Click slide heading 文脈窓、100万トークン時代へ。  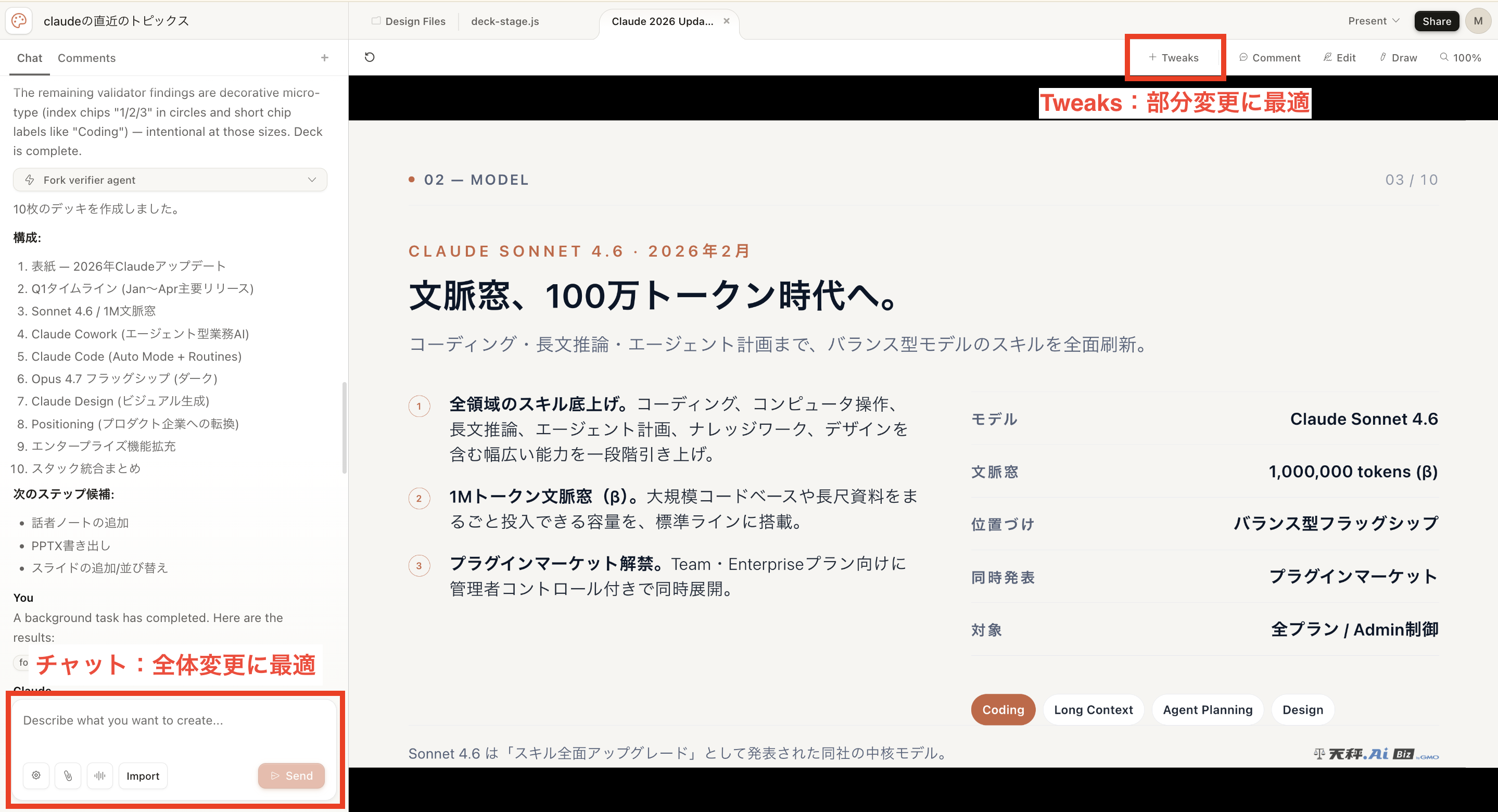click(655, 296)
